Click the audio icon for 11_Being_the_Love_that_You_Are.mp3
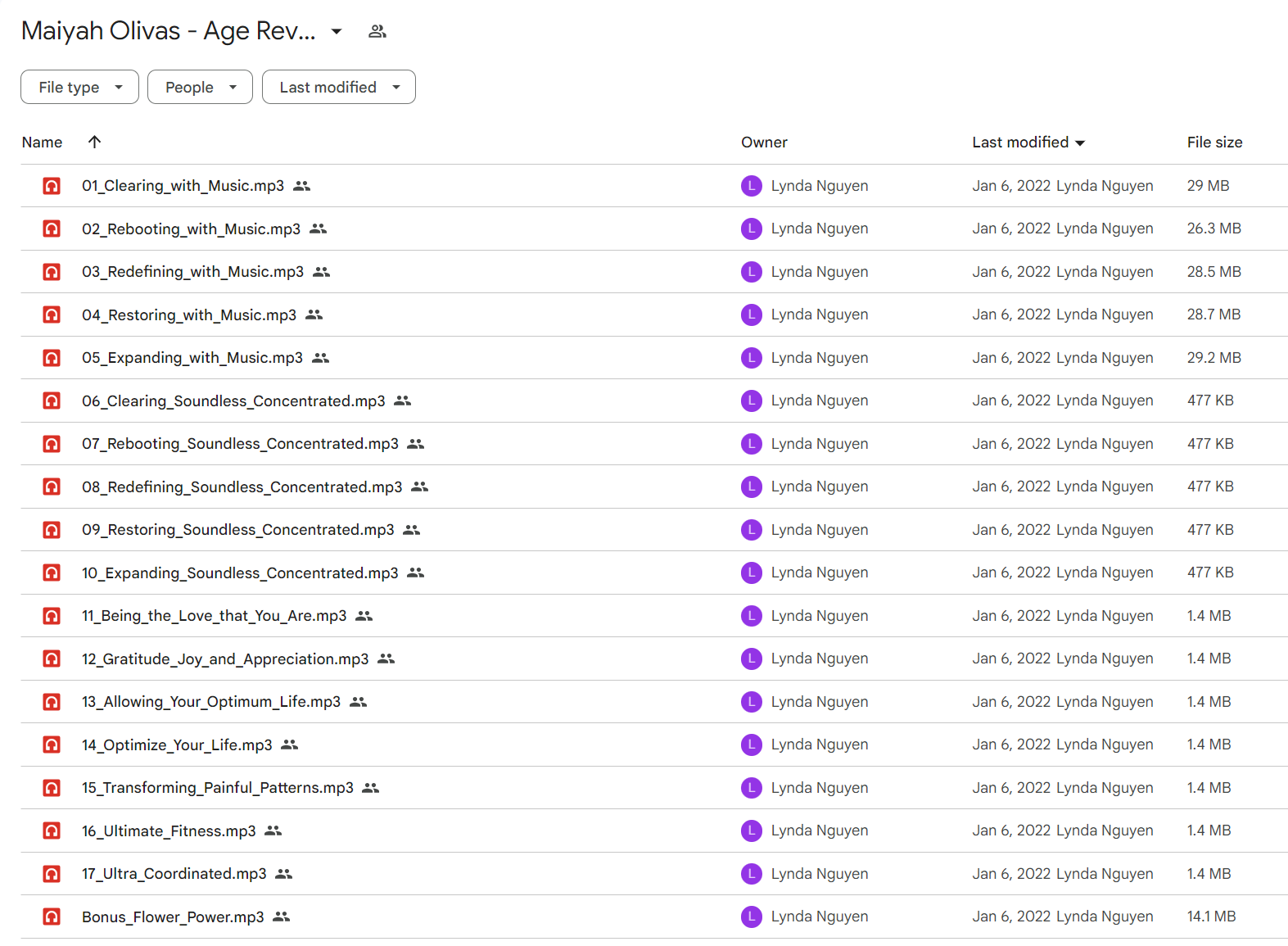This screenshot has width=1288, height=946. (x=52, y=616)
